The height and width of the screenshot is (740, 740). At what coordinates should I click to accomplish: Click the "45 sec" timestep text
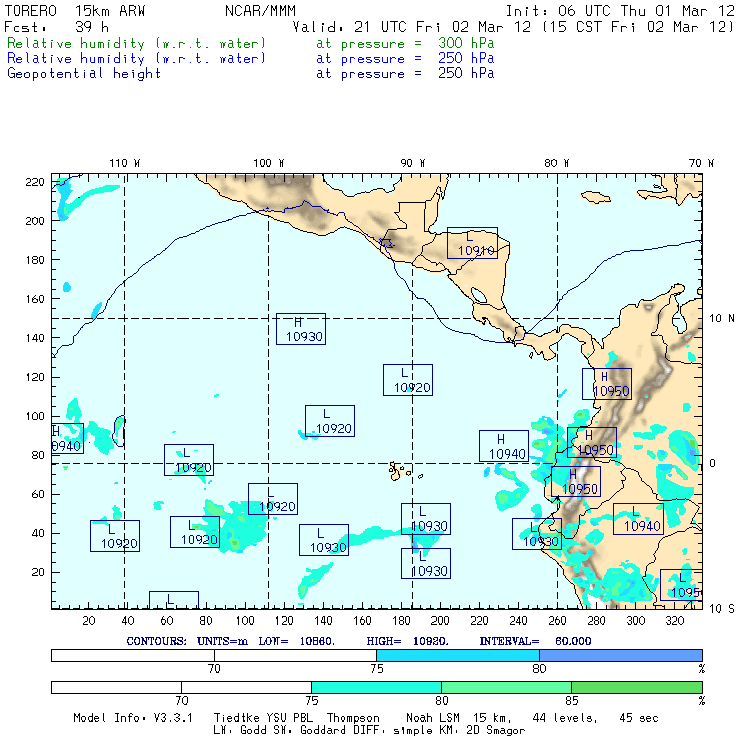click(x=639, y=718)
